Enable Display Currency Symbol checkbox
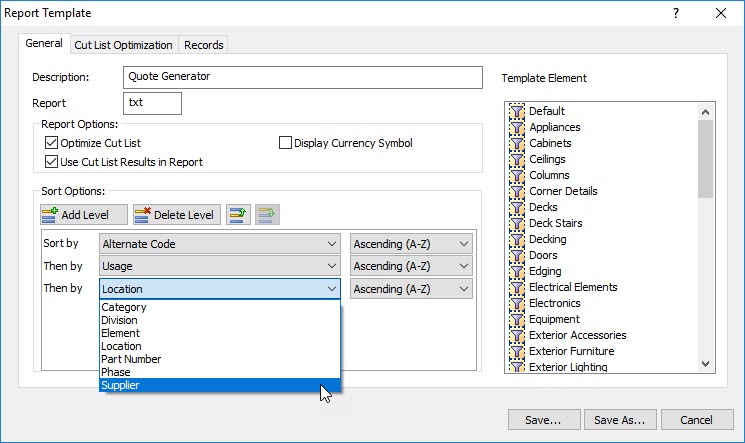 (x=285, y=144)
